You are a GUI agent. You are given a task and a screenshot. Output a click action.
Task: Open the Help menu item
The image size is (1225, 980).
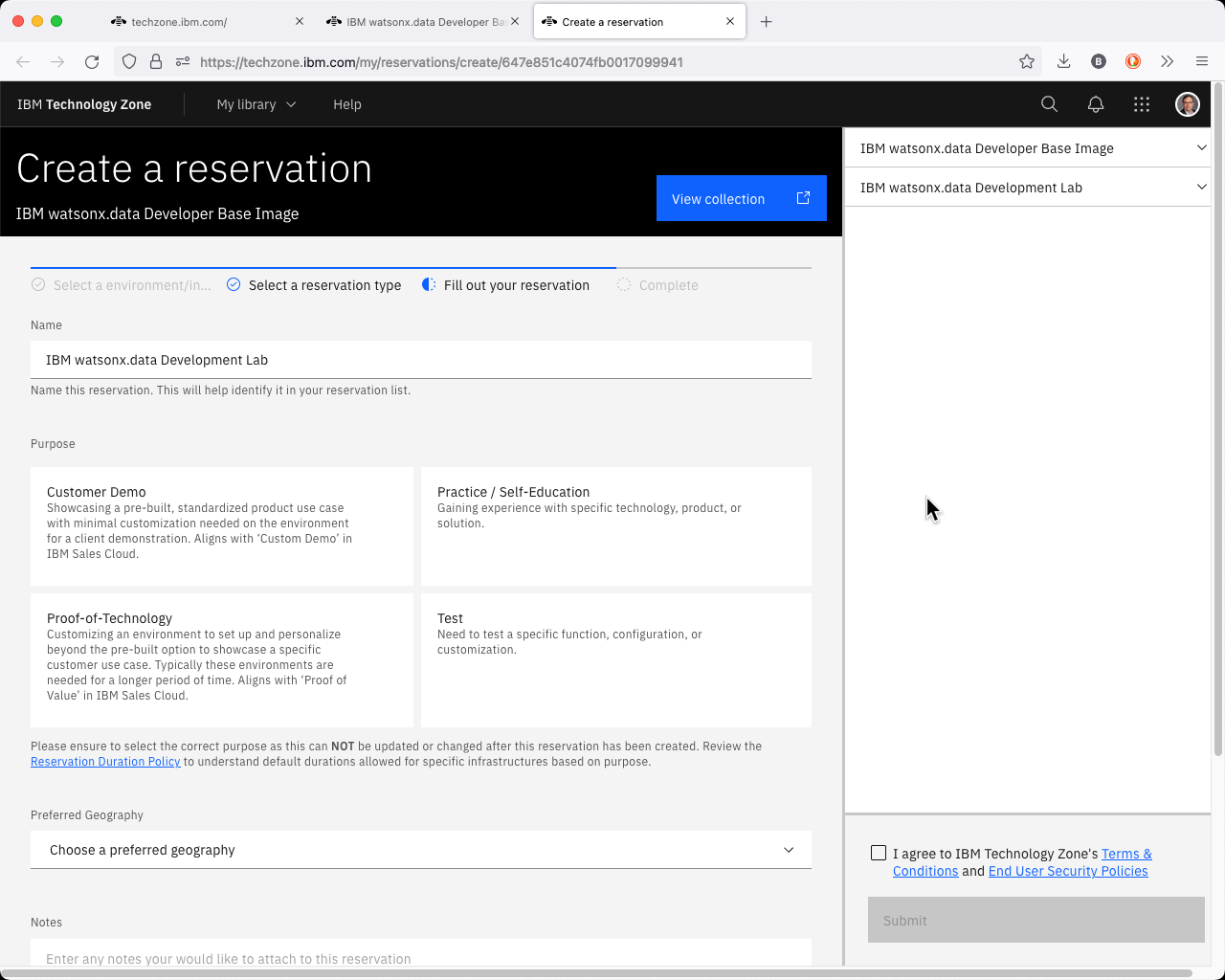click(347, 104)
